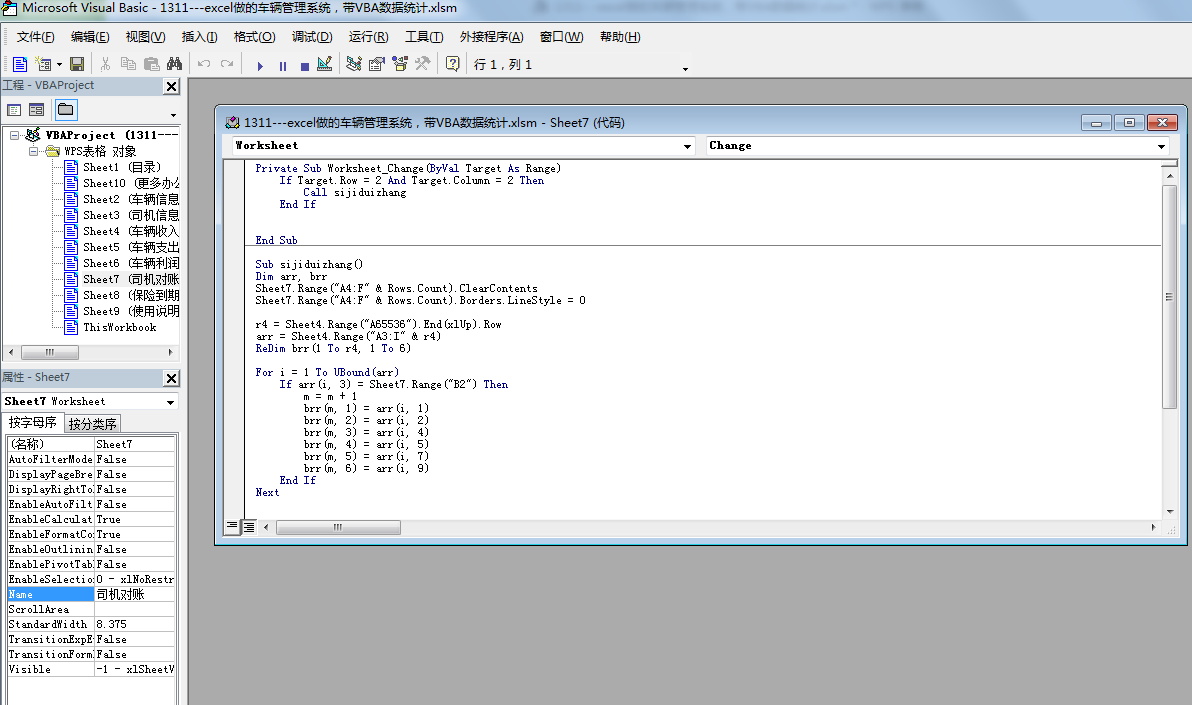Collapse the WPS表格 对象 folder node
Image resolution: width=1192 pixels, height=705 pixels.
33,151
